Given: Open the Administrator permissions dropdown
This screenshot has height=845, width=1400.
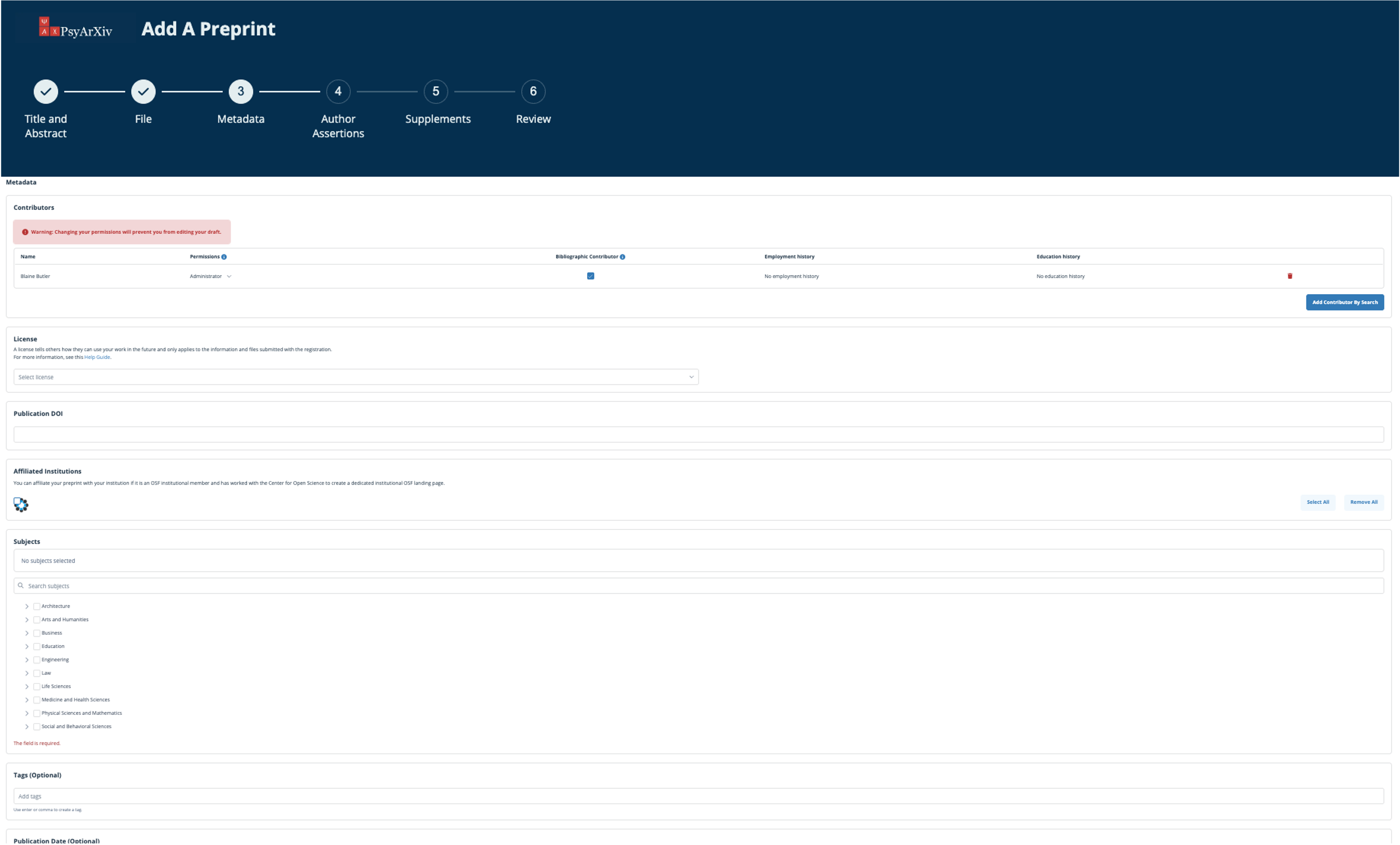Looking at the screenshot, I should [x=210, y=276].
